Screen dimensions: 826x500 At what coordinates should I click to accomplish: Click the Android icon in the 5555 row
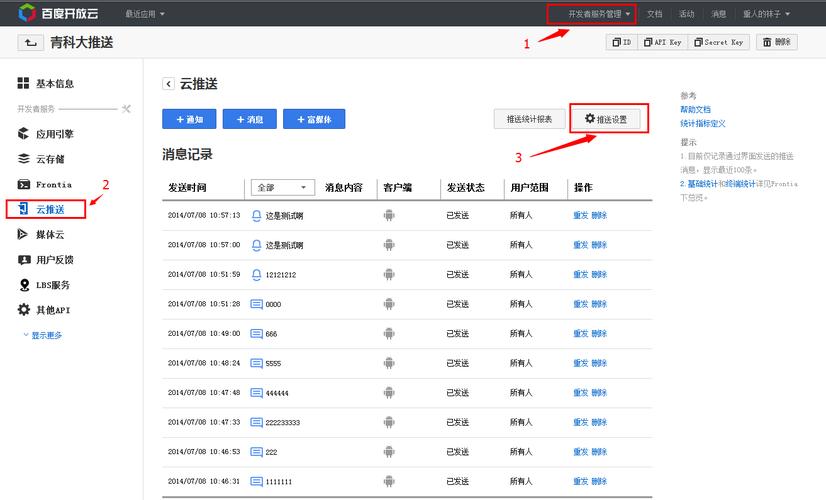389,363
